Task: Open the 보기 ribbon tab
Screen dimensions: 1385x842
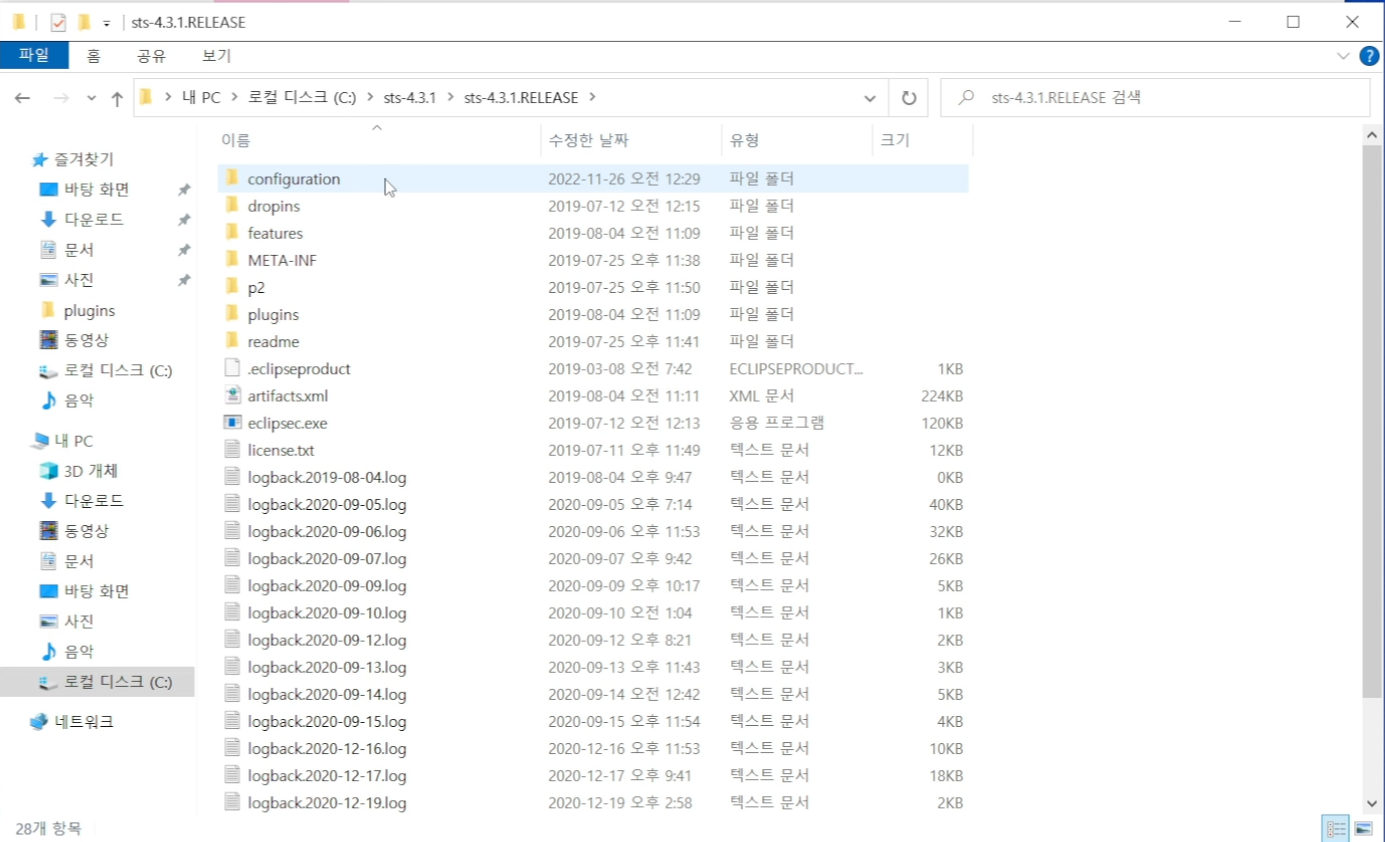Action: [x=216, y=55]
